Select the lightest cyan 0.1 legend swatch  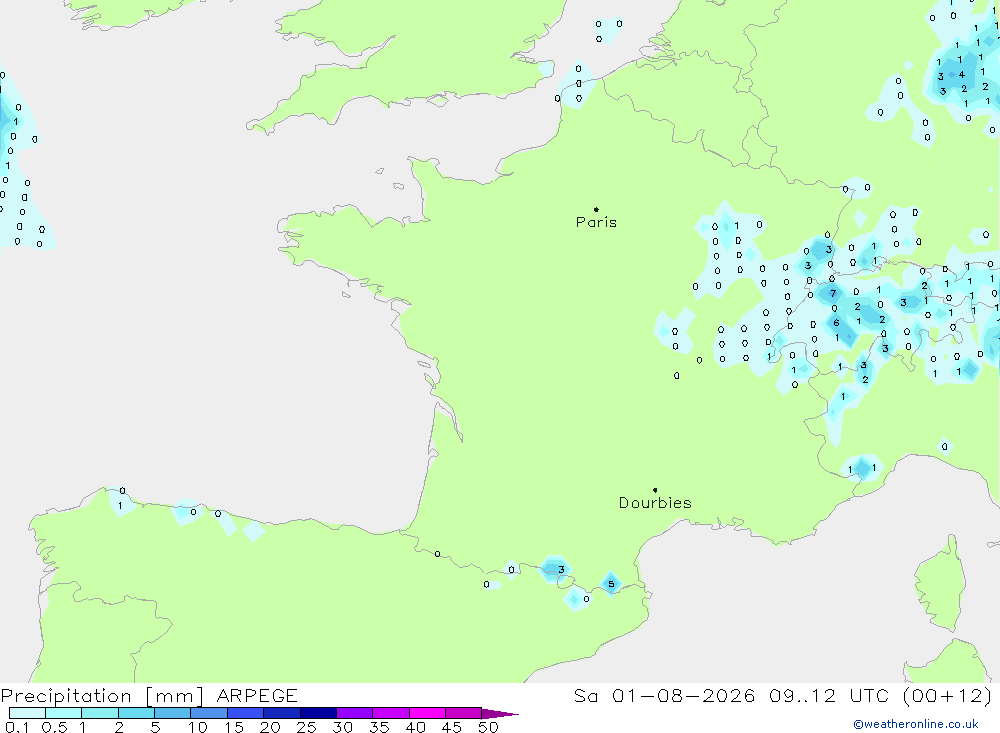point(27,713)
